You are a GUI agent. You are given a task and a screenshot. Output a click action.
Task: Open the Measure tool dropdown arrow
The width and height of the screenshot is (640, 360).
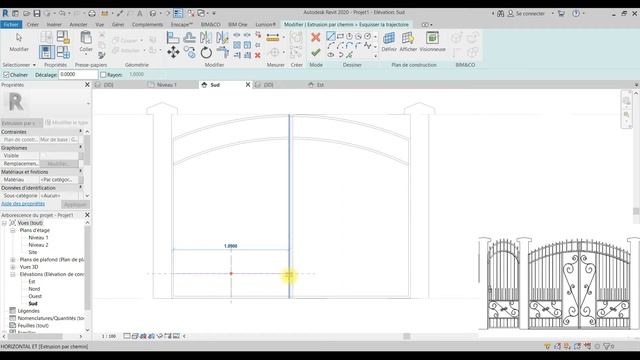click(284, 38)
